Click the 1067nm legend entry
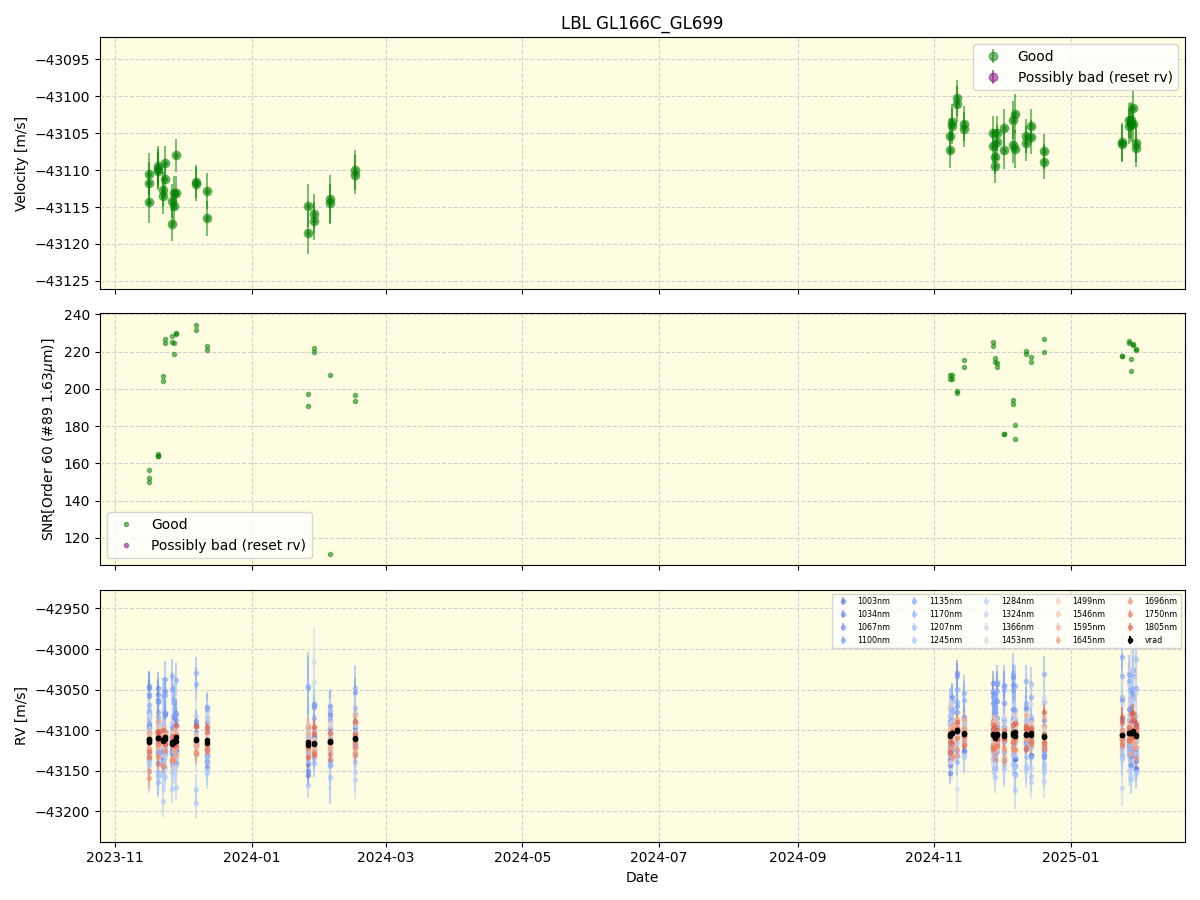 [873, 627]
